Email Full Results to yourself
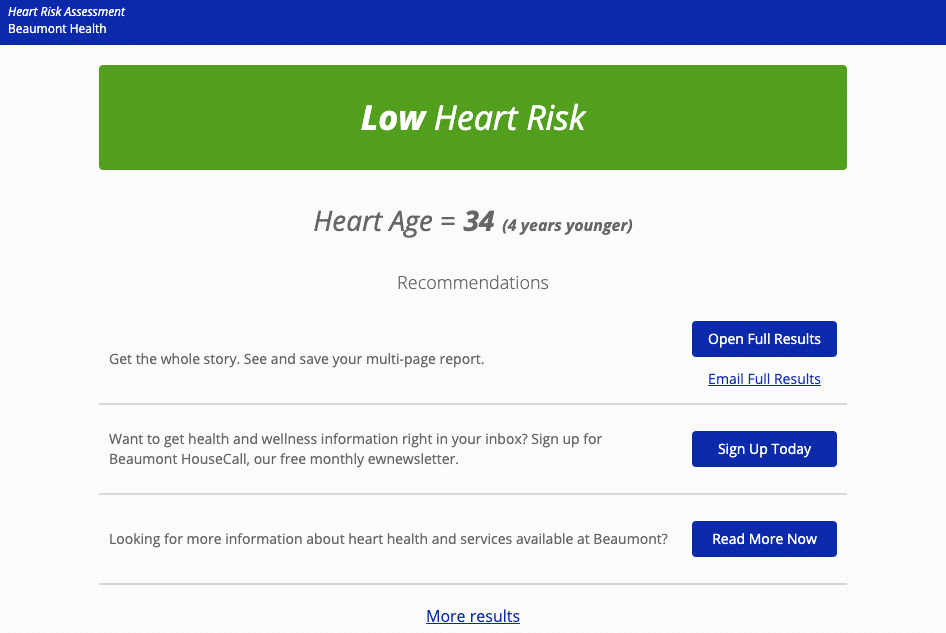946x633 pixels. (763, 379)
